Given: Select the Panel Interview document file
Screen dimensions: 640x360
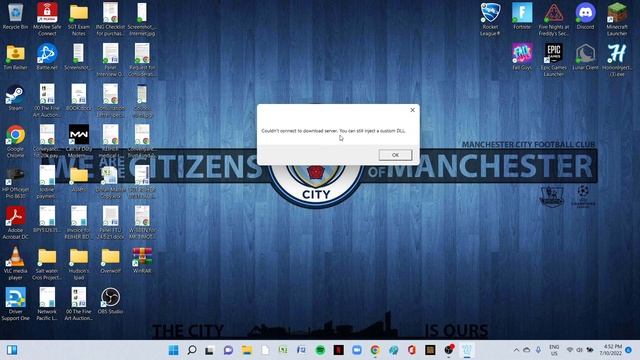Looking at the screenshot, I should coord(110,60).
